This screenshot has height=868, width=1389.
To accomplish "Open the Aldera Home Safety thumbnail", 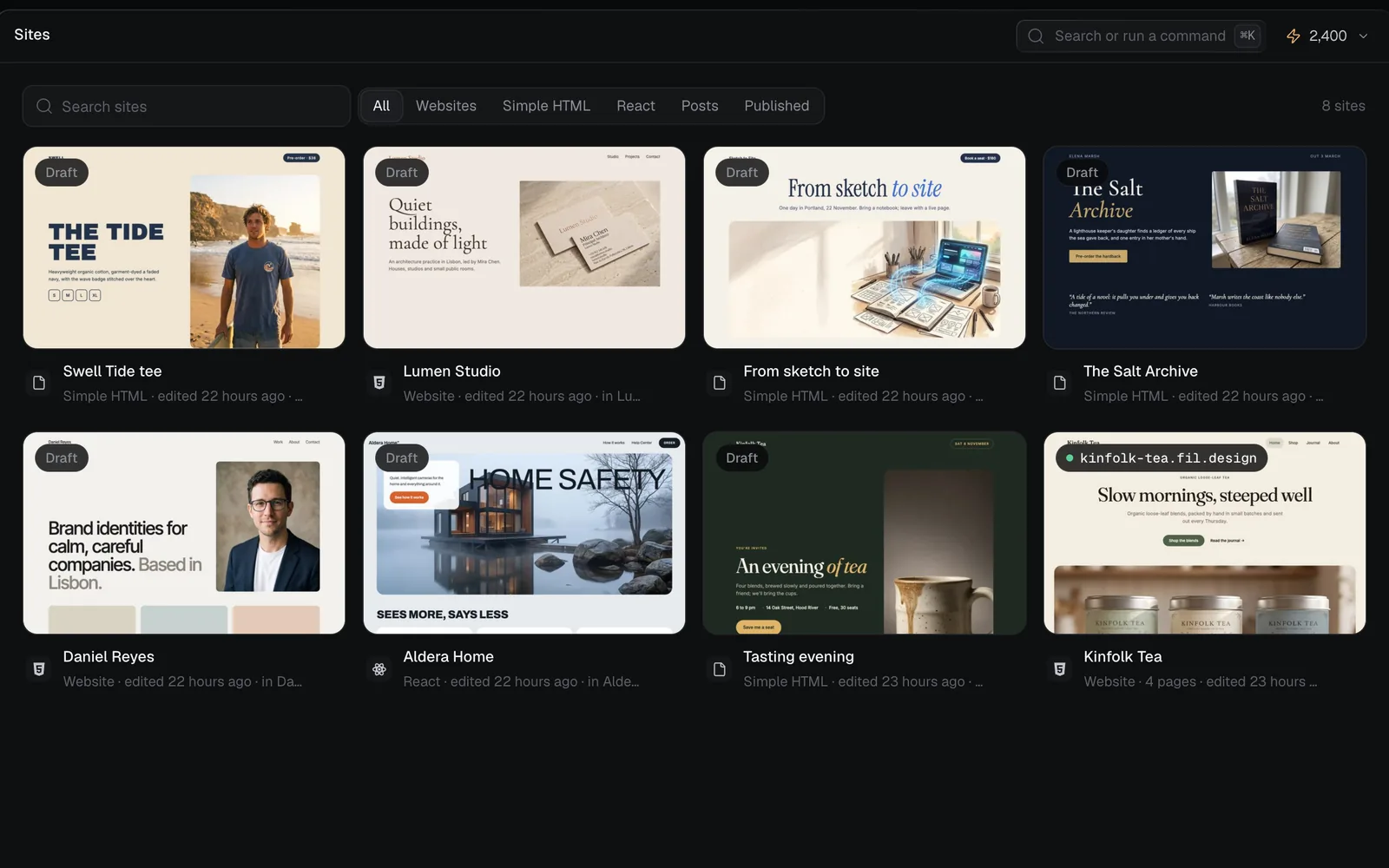I will click(524, 533).
